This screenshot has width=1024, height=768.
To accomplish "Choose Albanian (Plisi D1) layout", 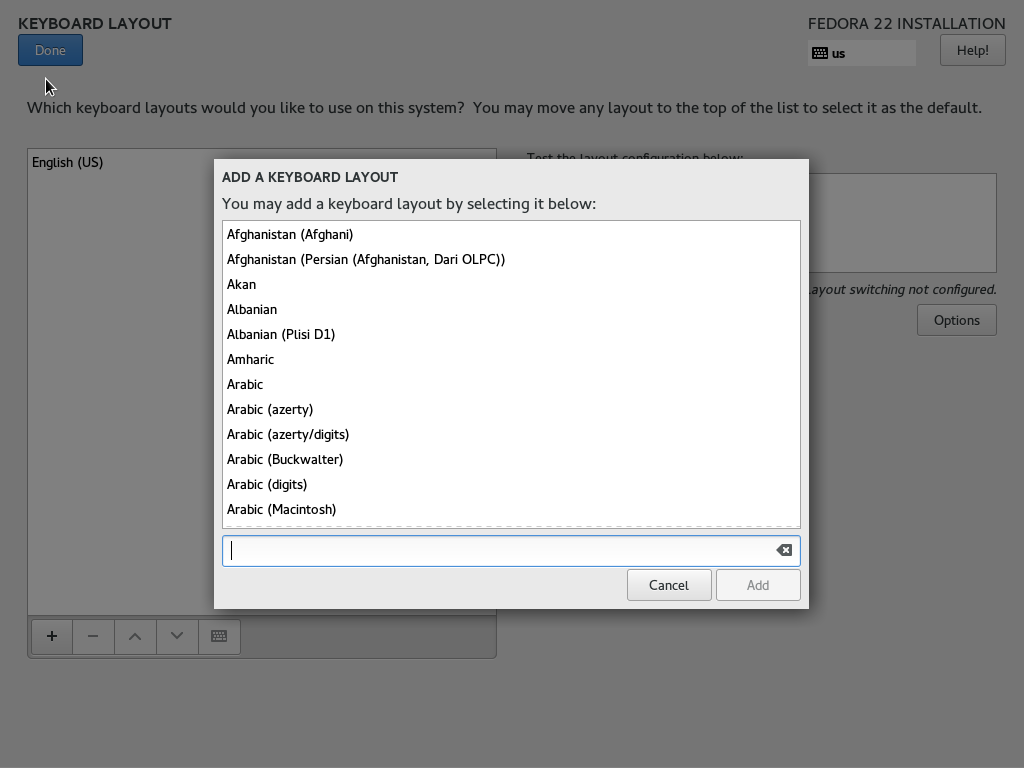I will [x=281, y=334].
